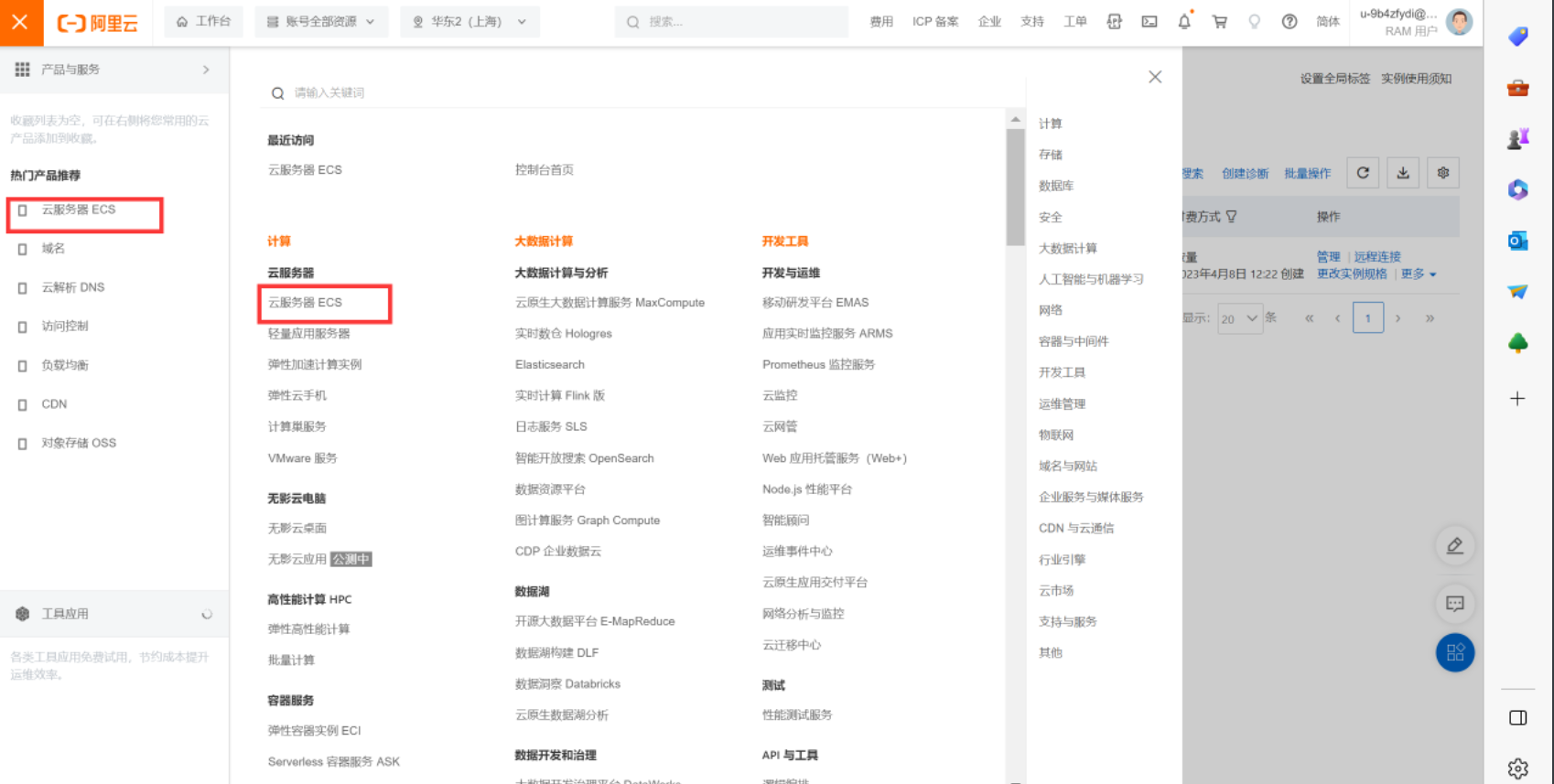Jump to 人工智能与机器学习 category

1091,279
